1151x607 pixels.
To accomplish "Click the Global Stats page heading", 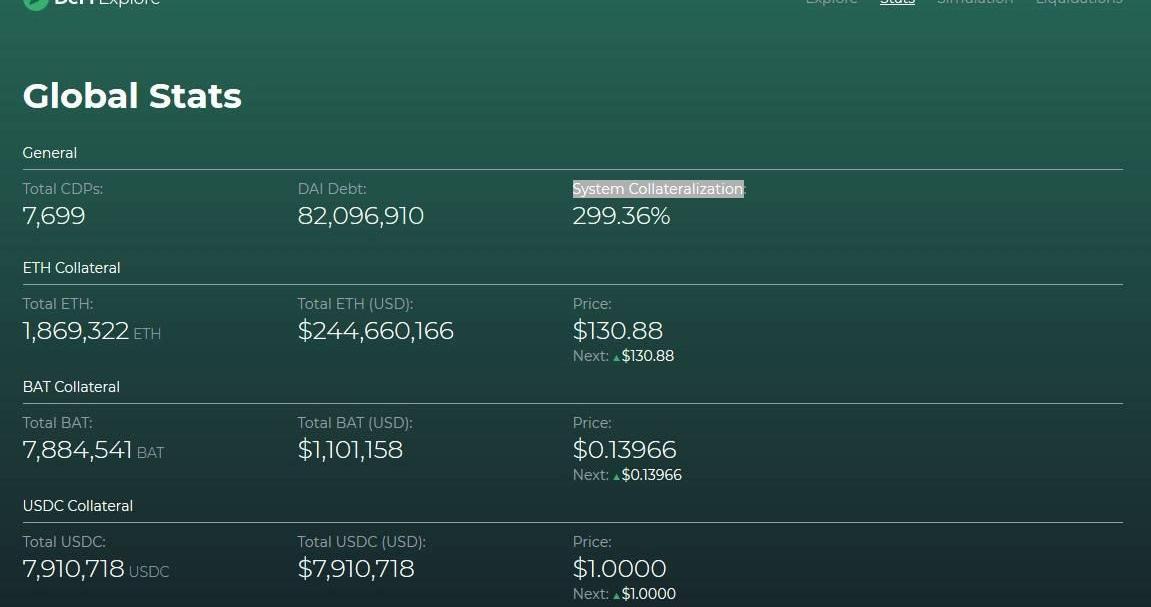I will [132, 96].
